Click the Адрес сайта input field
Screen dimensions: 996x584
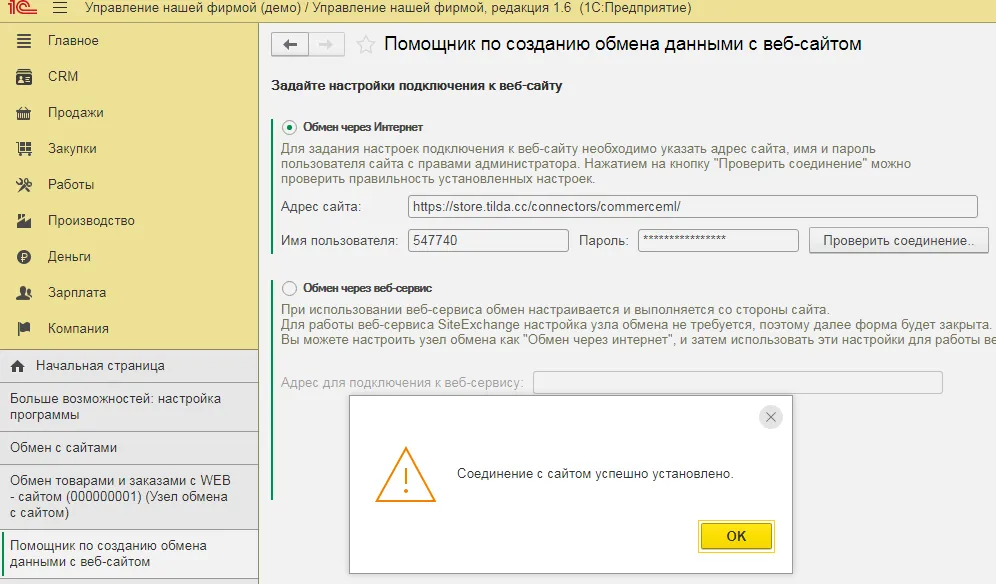point(692,207)
